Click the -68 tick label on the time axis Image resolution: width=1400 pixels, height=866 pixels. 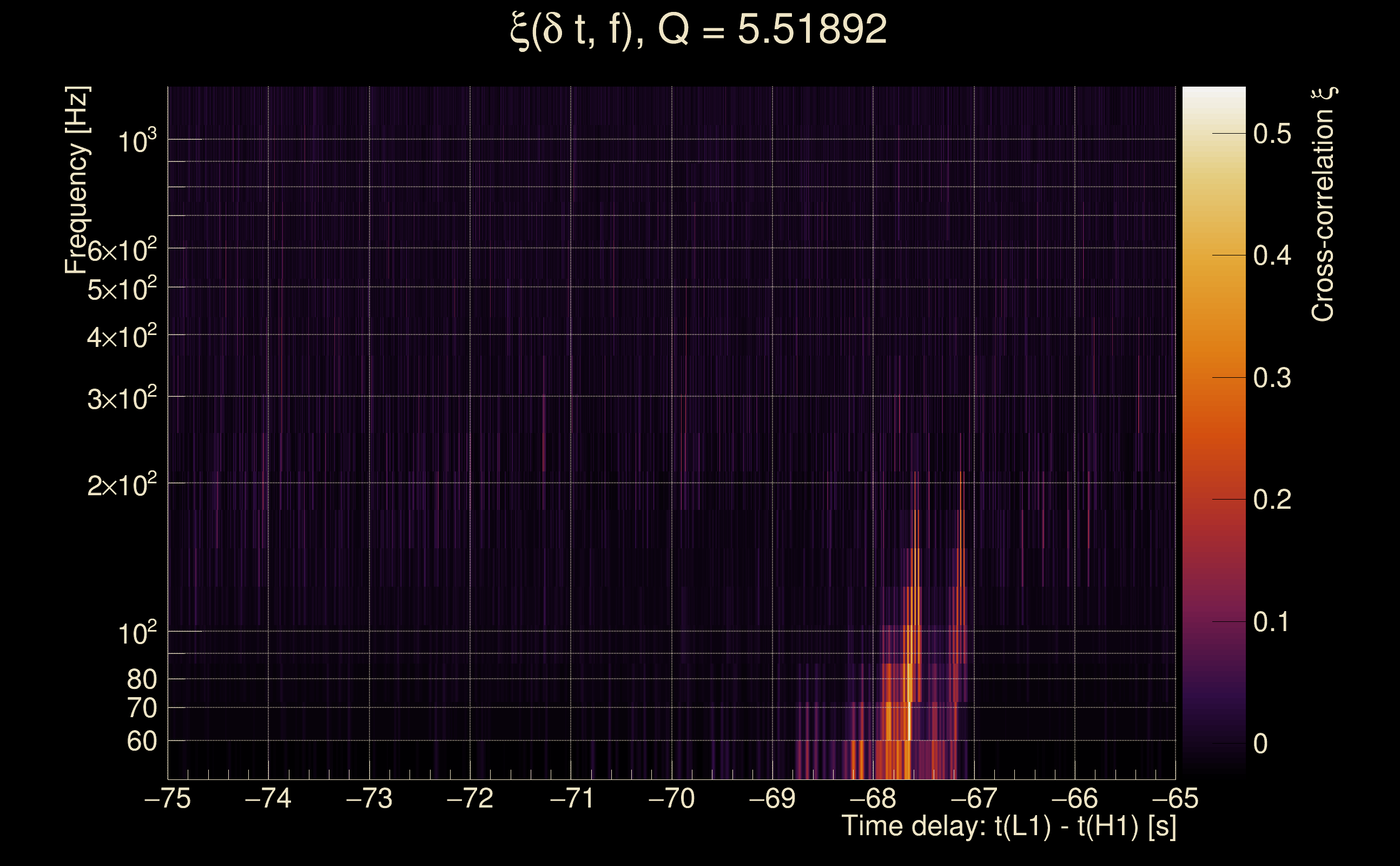[873, 798]
